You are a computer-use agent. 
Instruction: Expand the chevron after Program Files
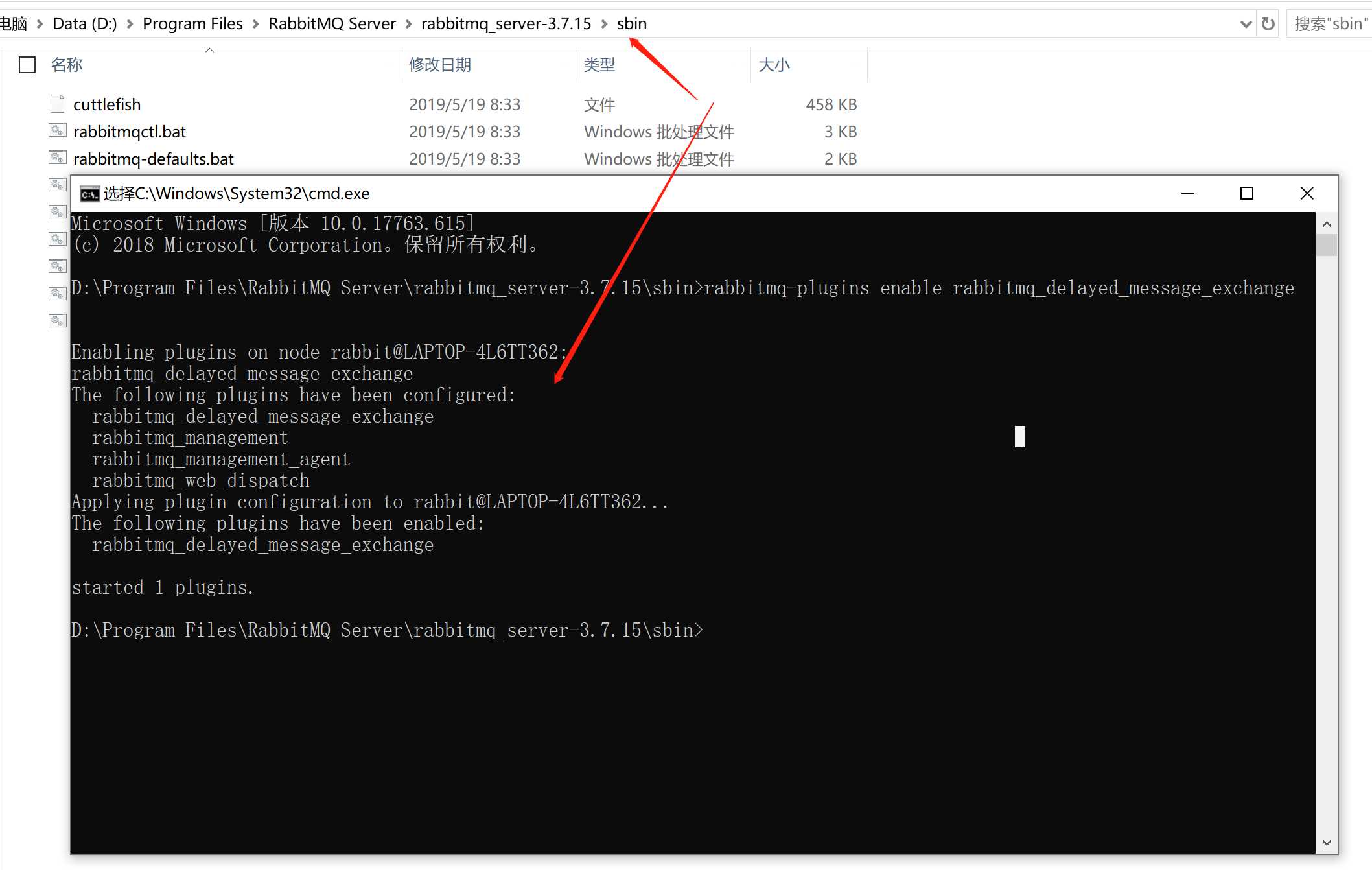tap(255, 24)
